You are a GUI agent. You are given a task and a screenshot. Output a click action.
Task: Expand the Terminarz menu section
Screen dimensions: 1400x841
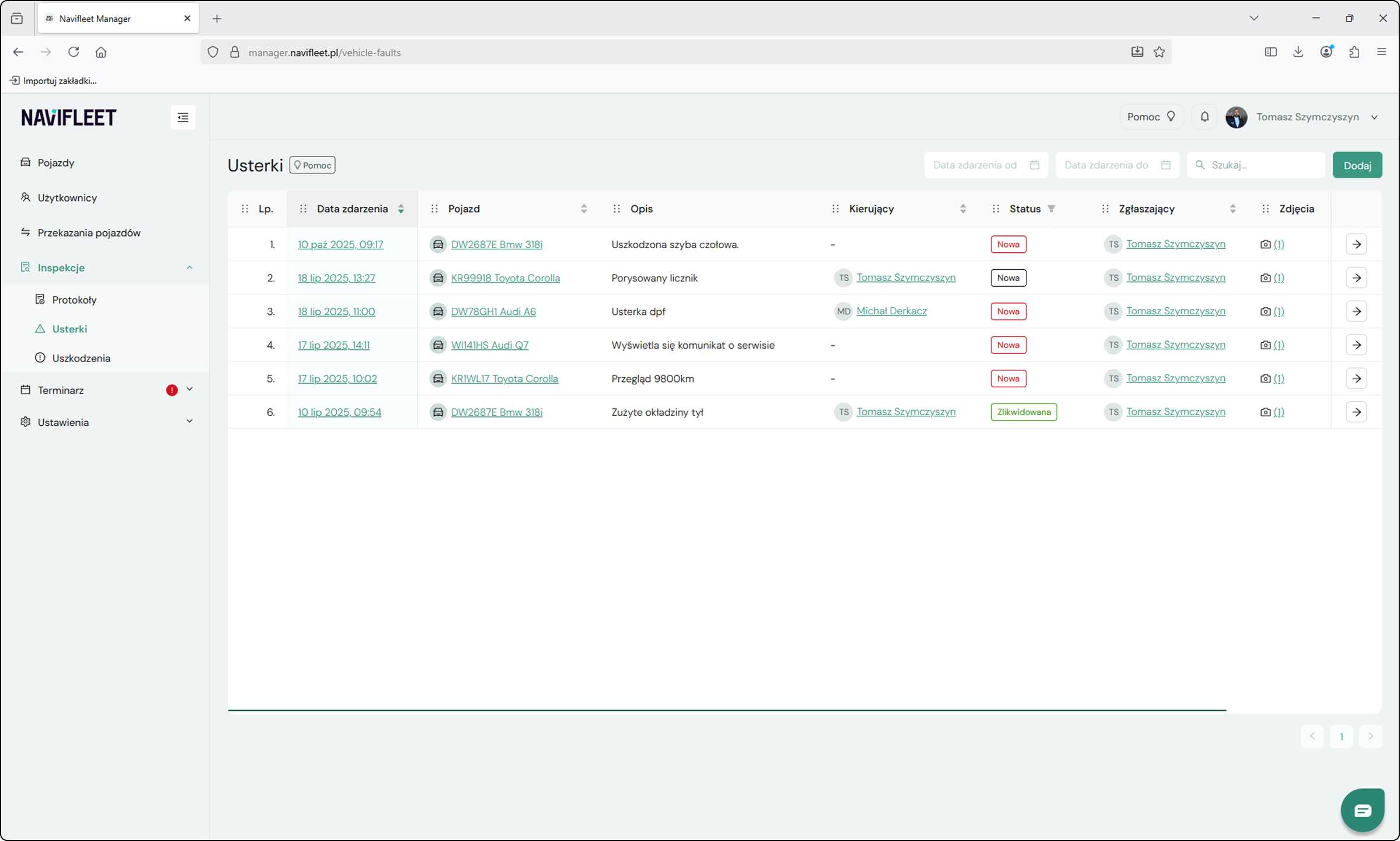[189, 390]
